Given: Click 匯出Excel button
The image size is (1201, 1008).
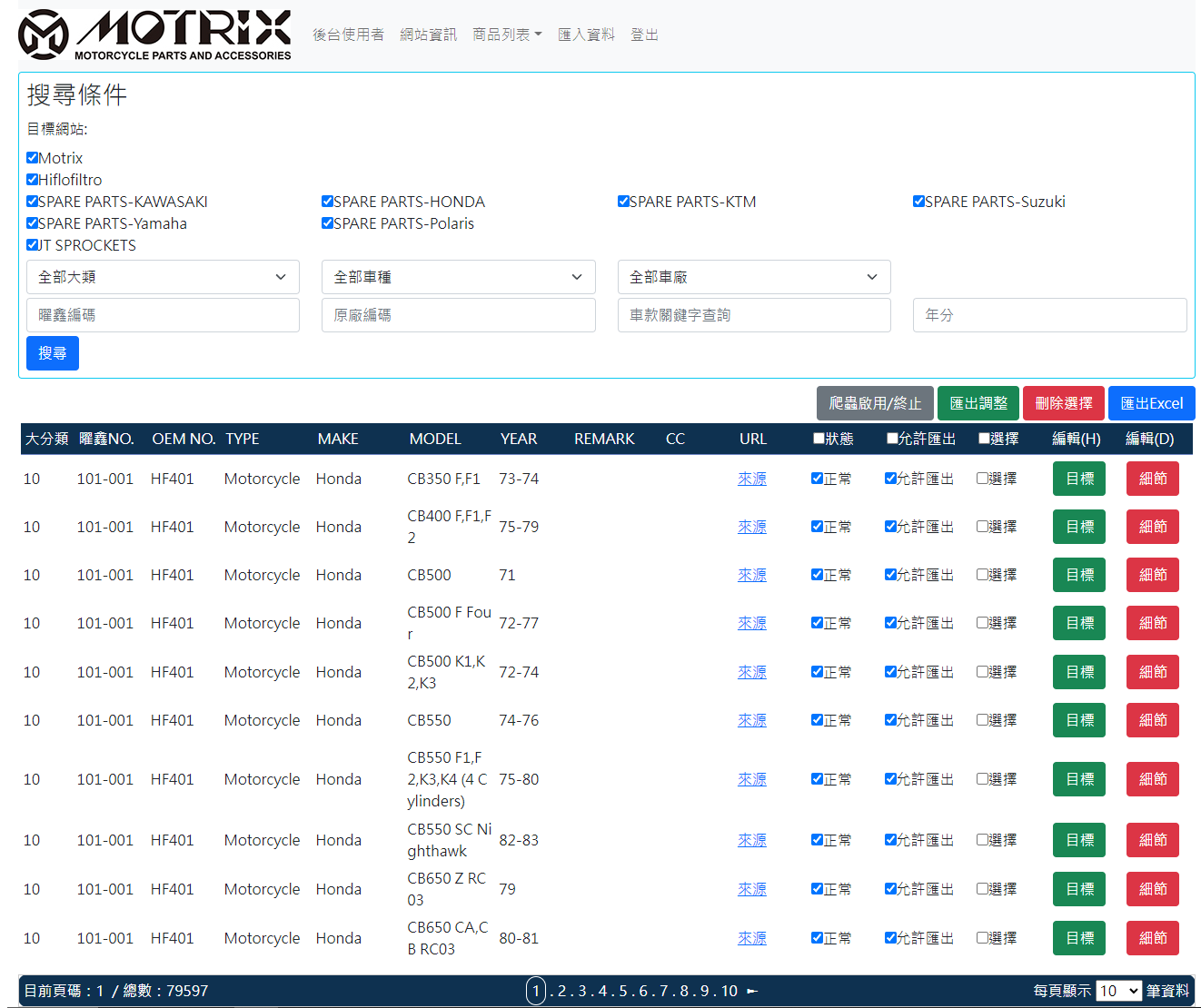Looking at the screenshot, I should [x=1152, y=403].
